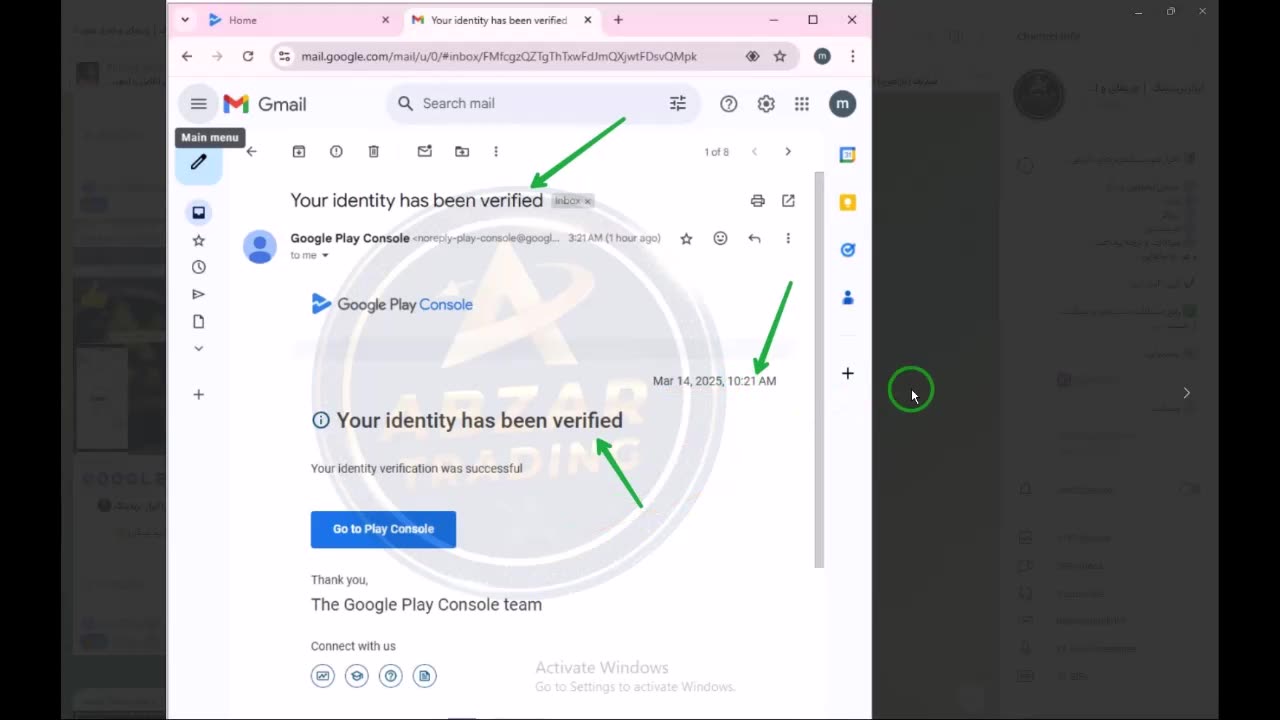The height and width of the screenshot is (720, 1280).
Task: Open Google Calendar side panel
Action: [x=847, y=155]
